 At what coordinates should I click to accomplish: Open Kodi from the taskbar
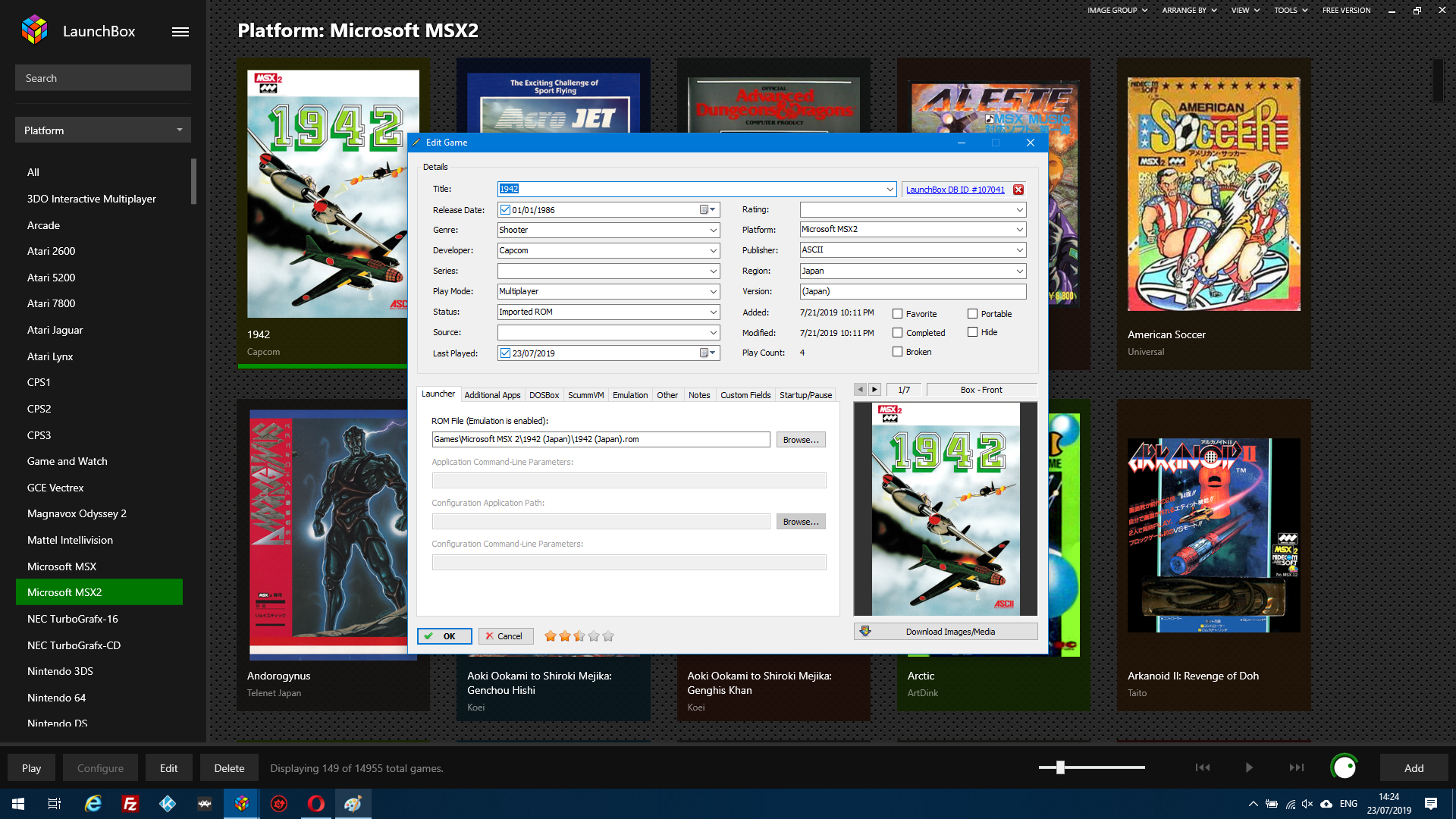pos(167,804)
